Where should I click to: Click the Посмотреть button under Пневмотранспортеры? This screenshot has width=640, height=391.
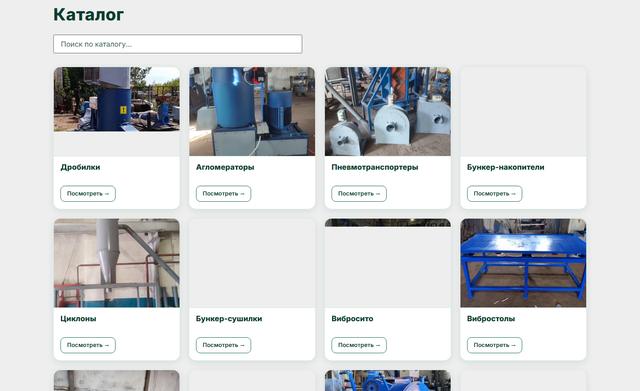pyautogui.click(x=359, y=194)
